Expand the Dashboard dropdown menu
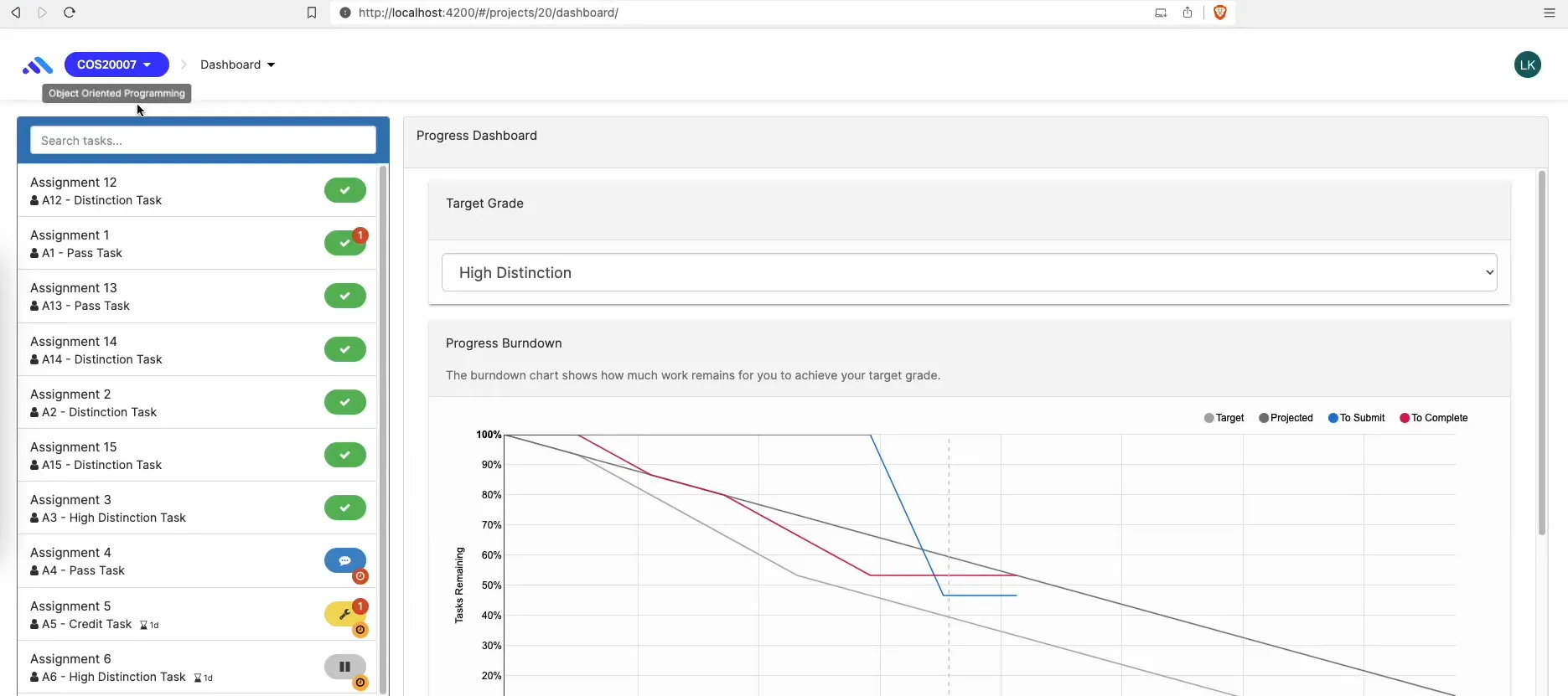Image resolution: width=1568 pixels, height=696 pixels. click(x=237, y=64)
